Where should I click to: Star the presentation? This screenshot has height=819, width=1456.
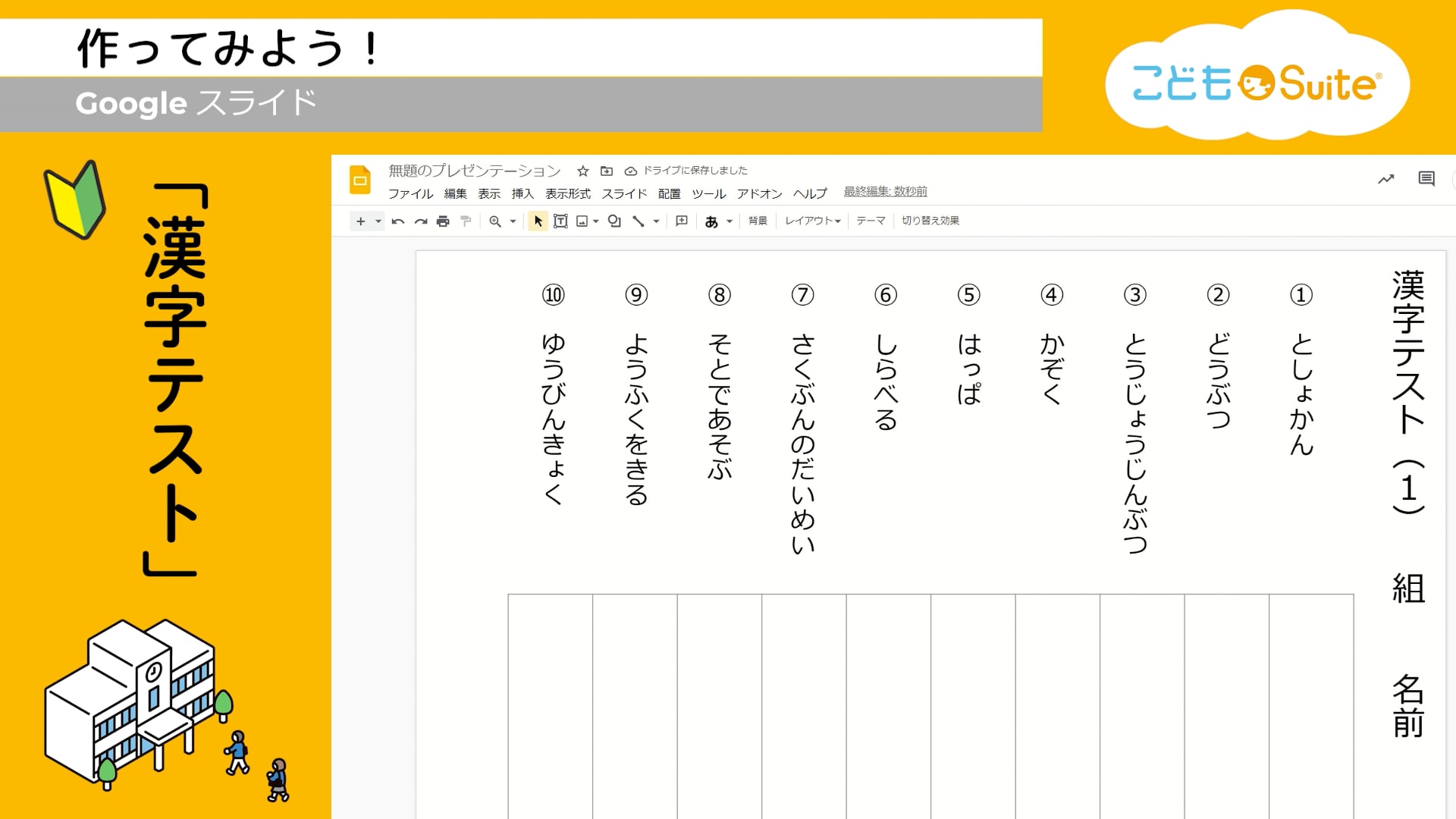coord(582,171)
